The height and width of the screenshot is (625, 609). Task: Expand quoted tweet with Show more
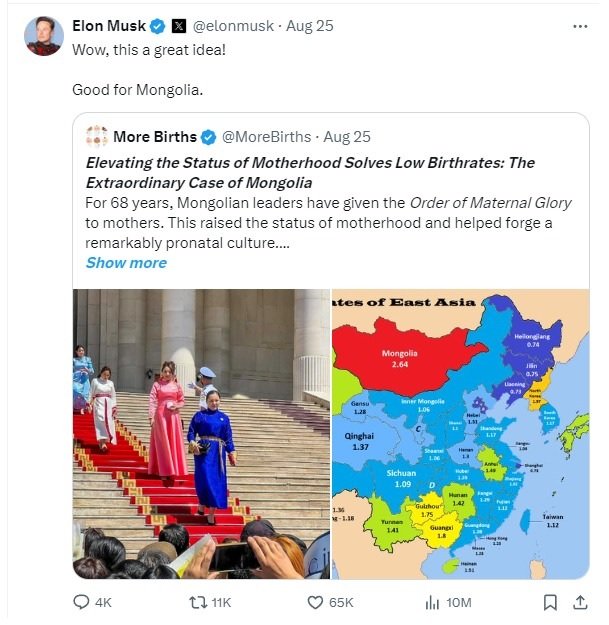pyautogui.click(x=126, y=263)
